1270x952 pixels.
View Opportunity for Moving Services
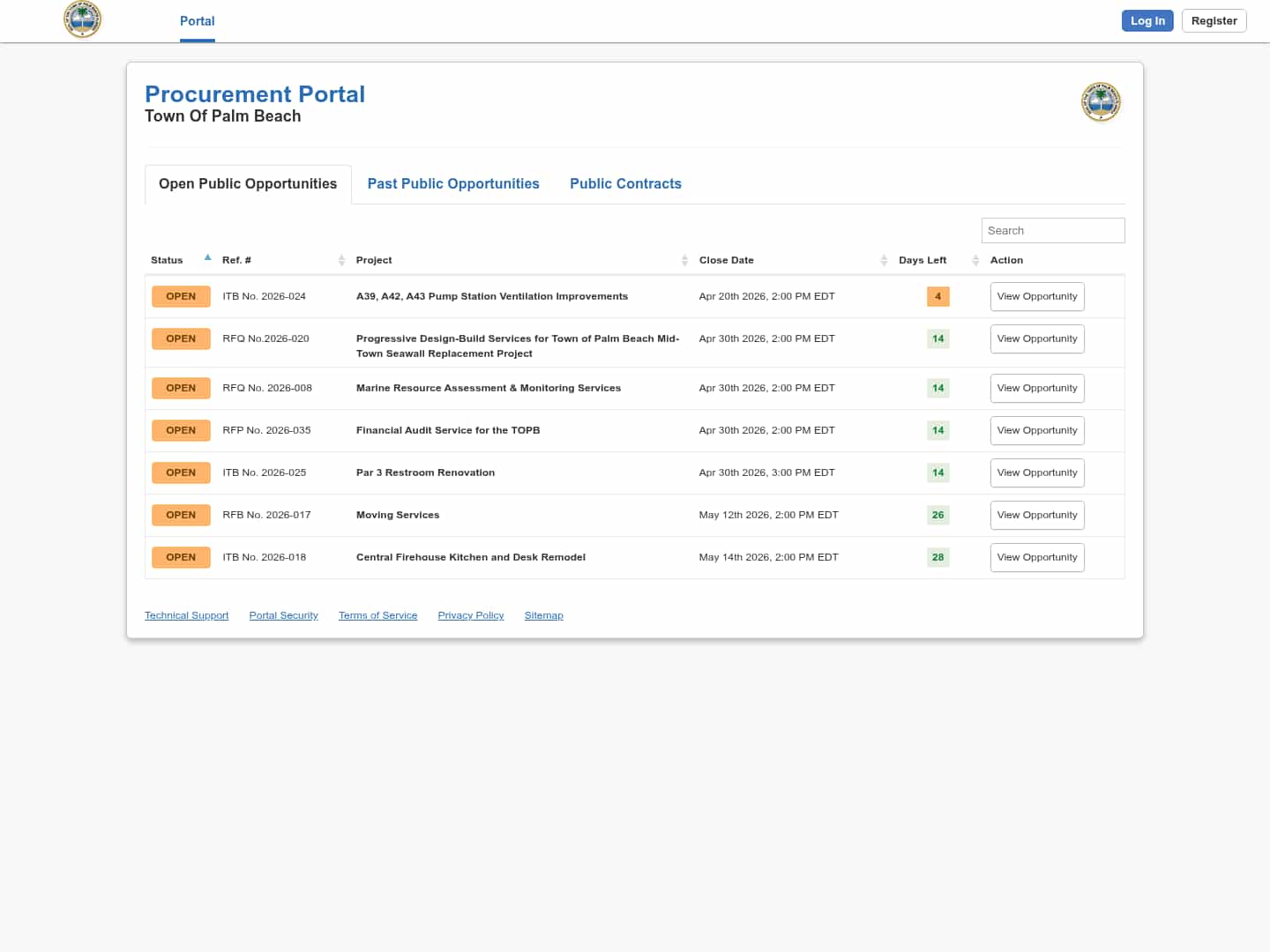click(1037, 516)
